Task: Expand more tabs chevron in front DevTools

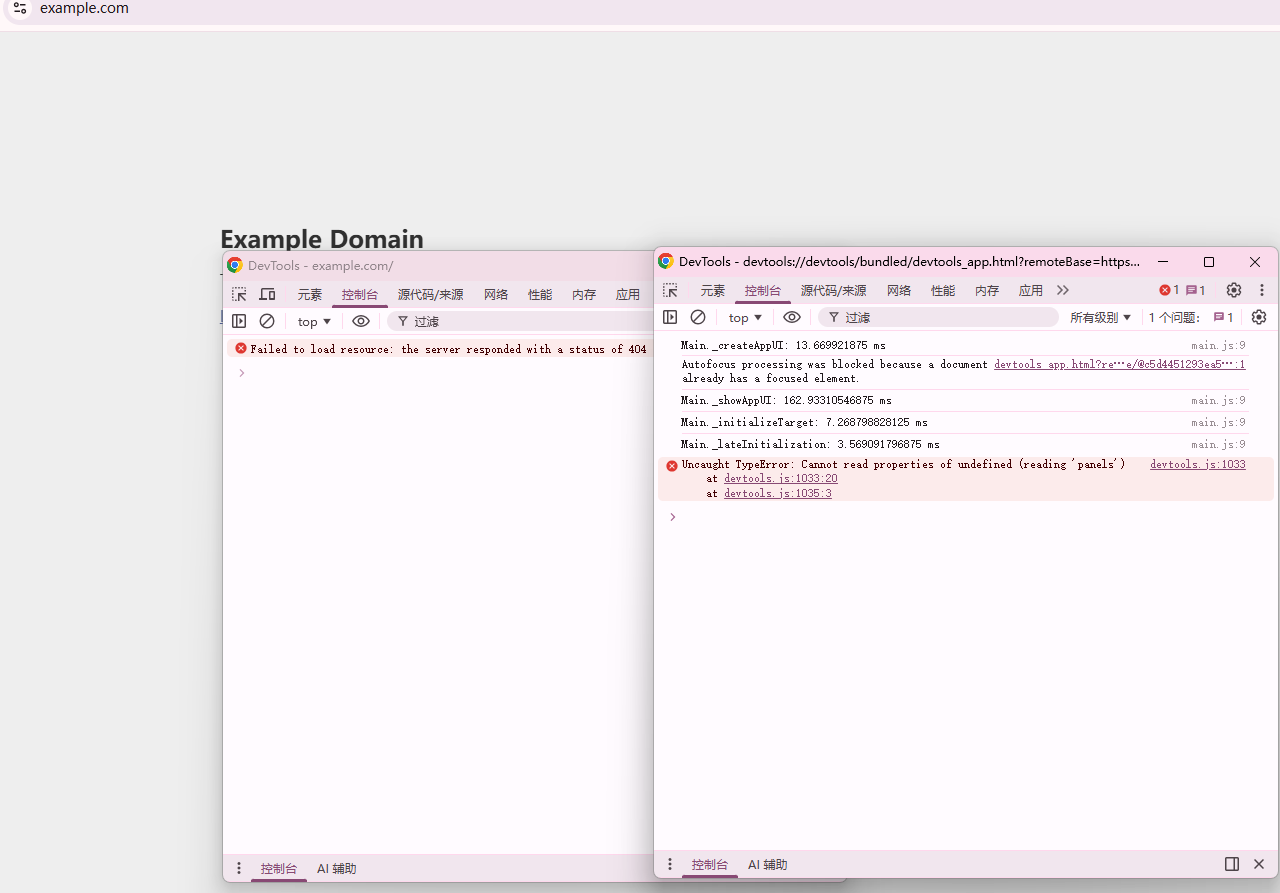Action: tap(1063, 290)
